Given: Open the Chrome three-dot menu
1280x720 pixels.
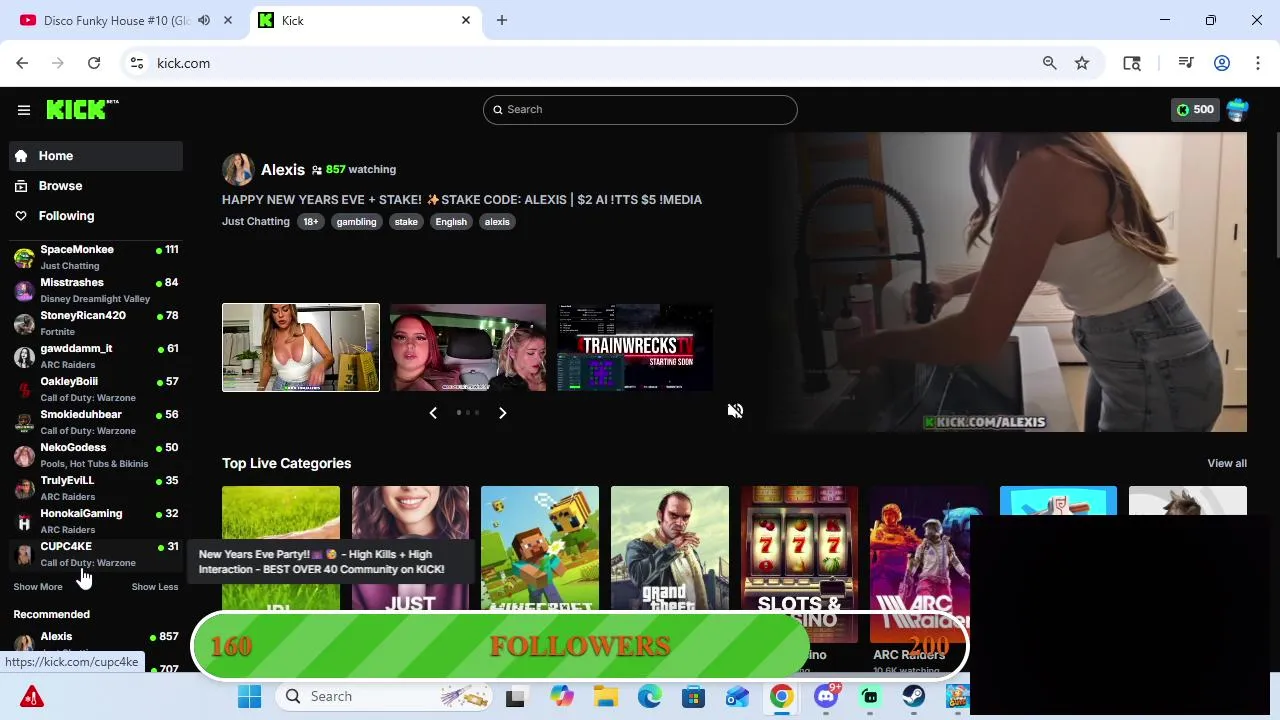Looking at the screenshot, I should (1257, 63).
